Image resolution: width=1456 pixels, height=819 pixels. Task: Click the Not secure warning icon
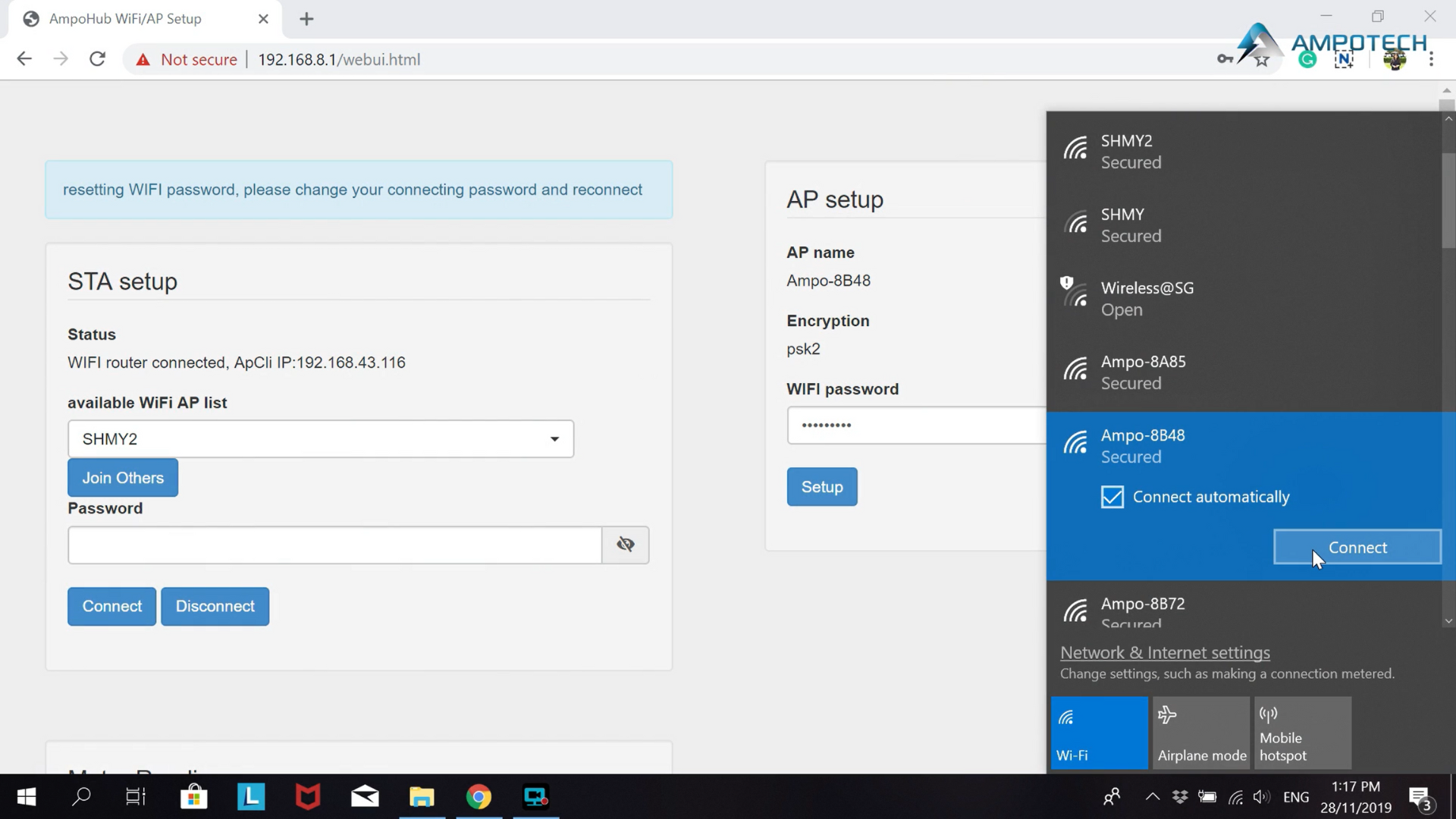click(x=143, y=60)
